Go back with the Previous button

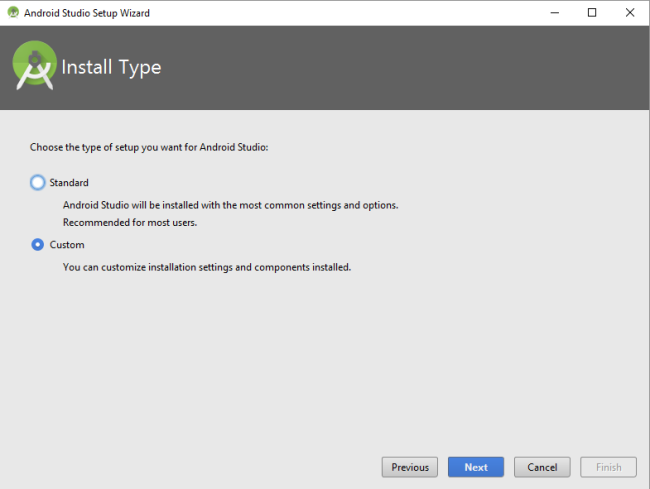(410, 467)
